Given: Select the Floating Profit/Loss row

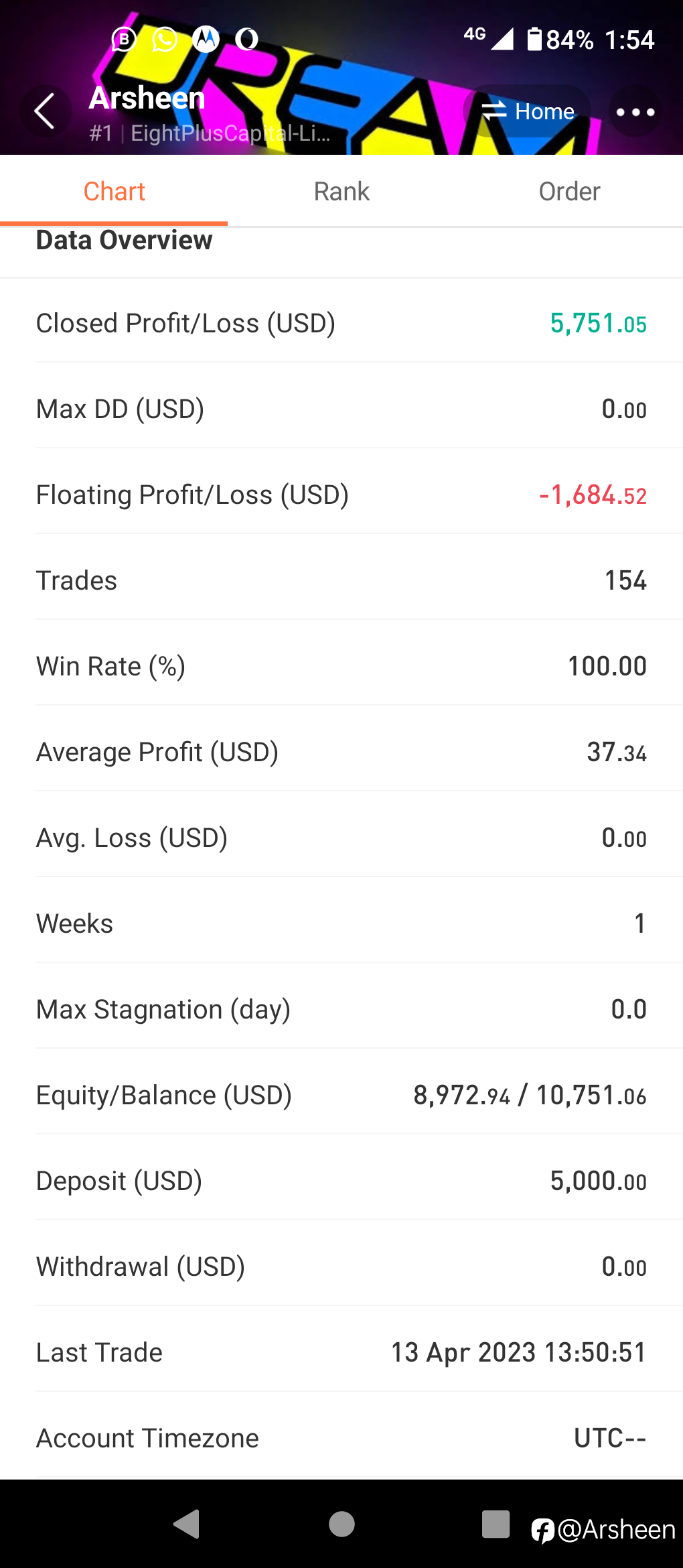Looking at the screenshot, I should tap(341, 495).
